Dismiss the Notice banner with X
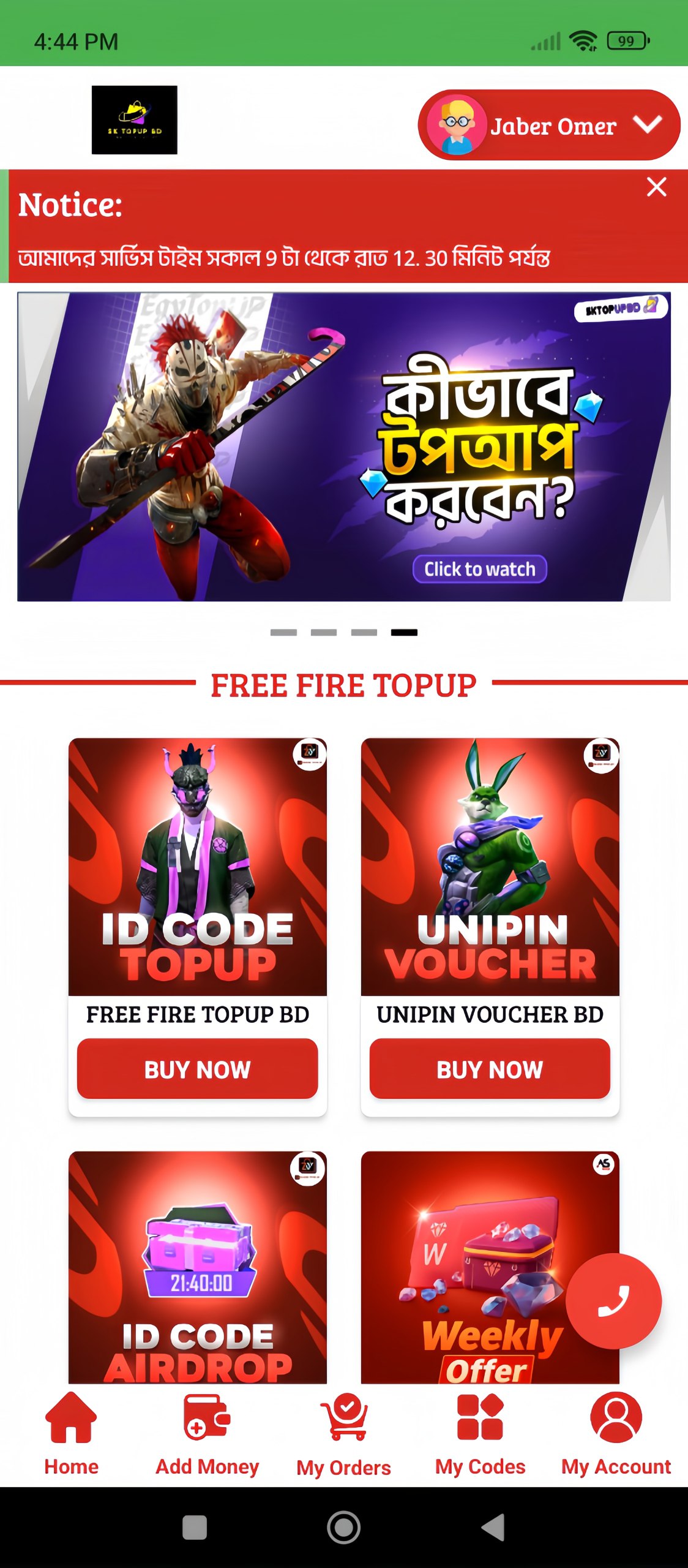Screen dimensions: 688x1568 (x=657, y=187)
